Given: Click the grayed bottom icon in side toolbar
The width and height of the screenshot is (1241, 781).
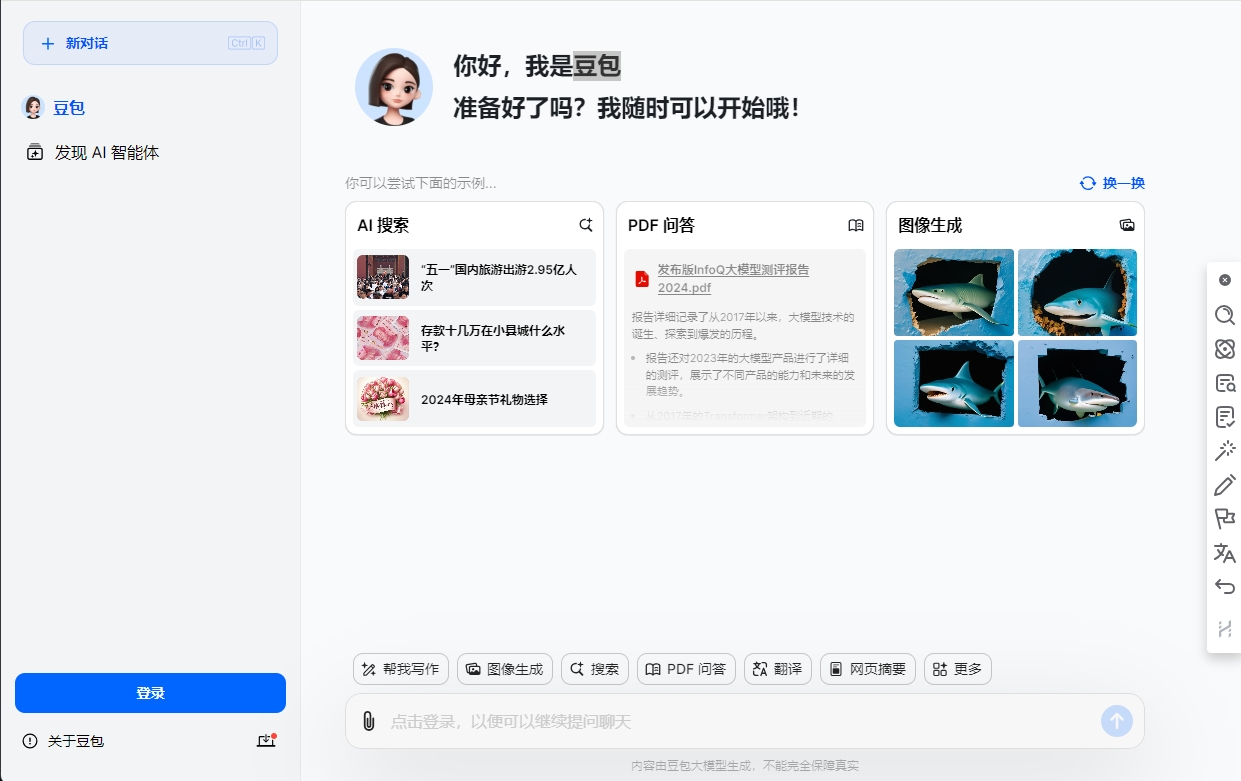Looking at the screenshot, I should pyautogui.click(x=1225, y=629).
